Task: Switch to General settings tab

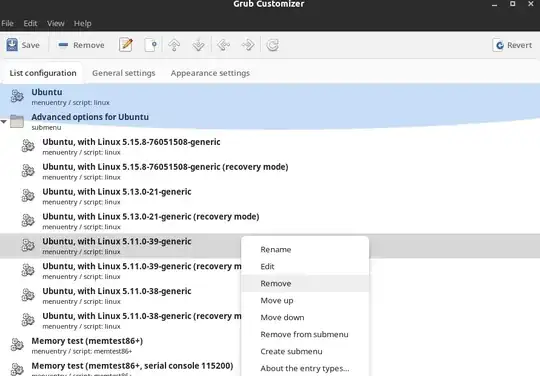Action: 124,73
